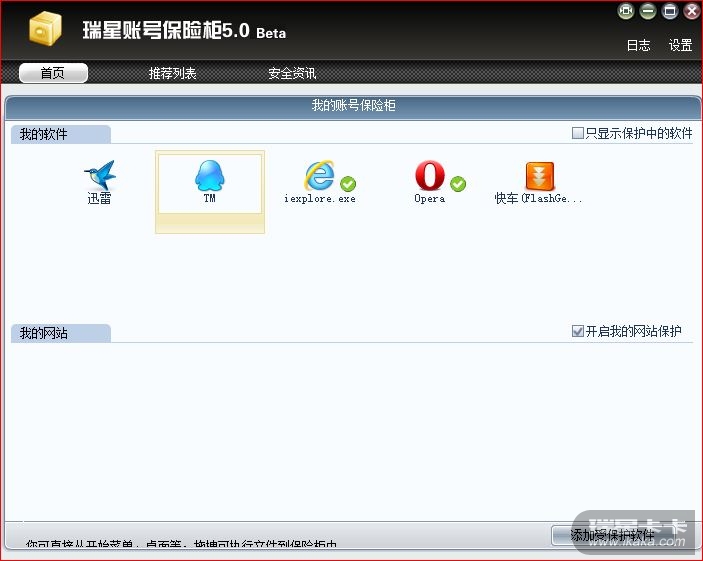Select the TM penguin software icon
The width and height of the screenshot is (703, 561).
click(209, 175)
